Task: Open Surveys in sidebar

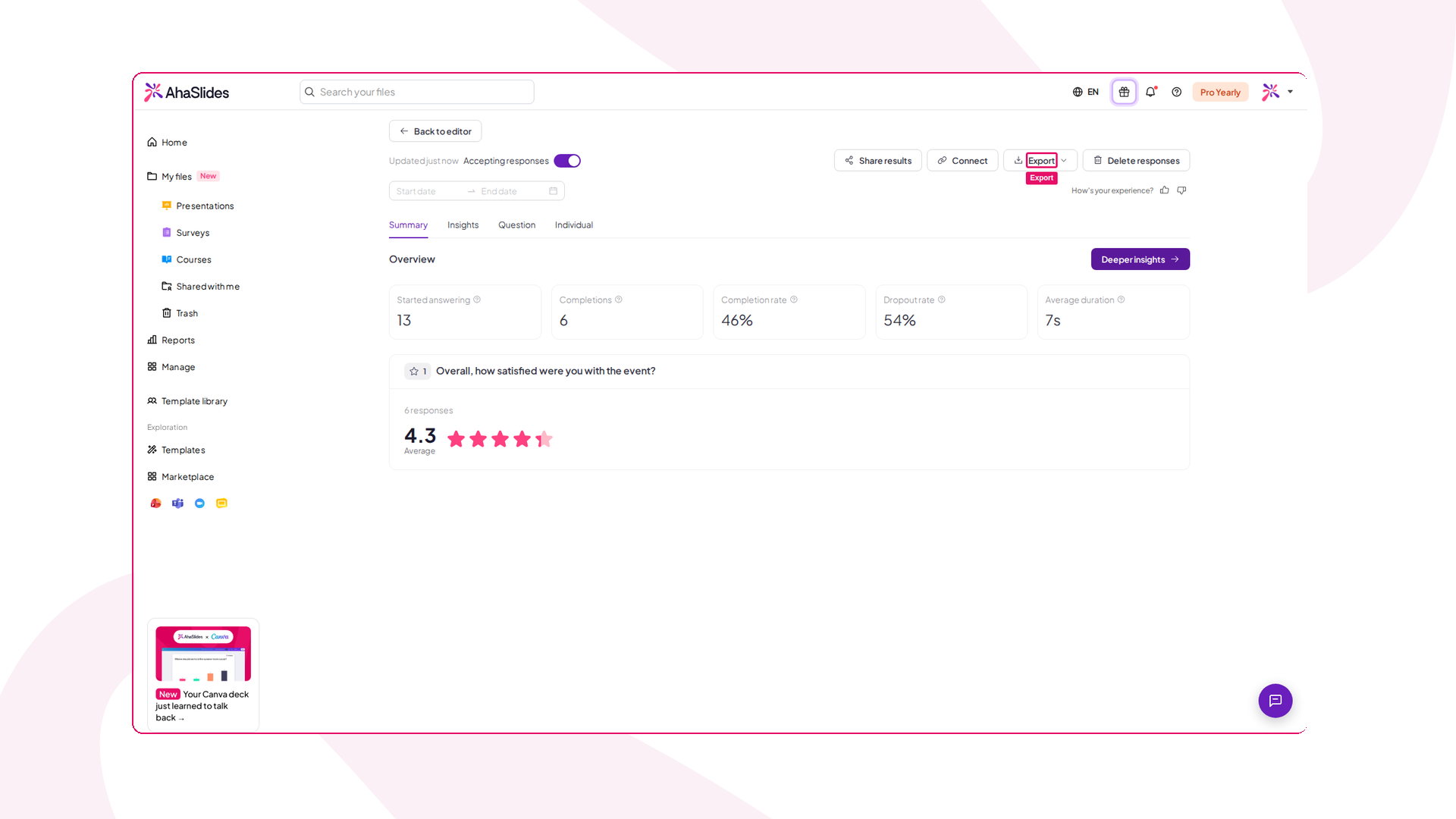Action: pyautogui.click(x=186, y=233)
